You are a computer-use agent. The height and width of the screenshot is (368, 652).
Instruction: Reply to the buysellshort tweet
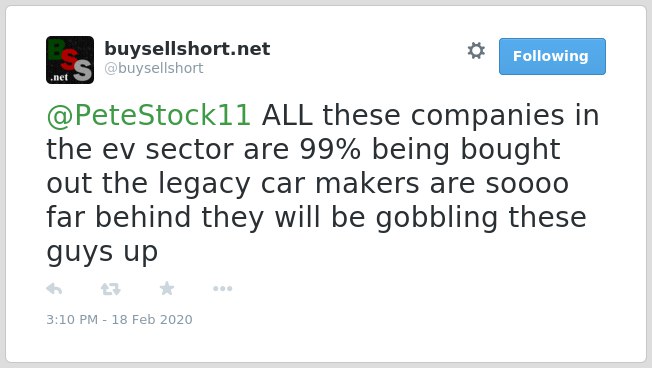click(54, 288)
